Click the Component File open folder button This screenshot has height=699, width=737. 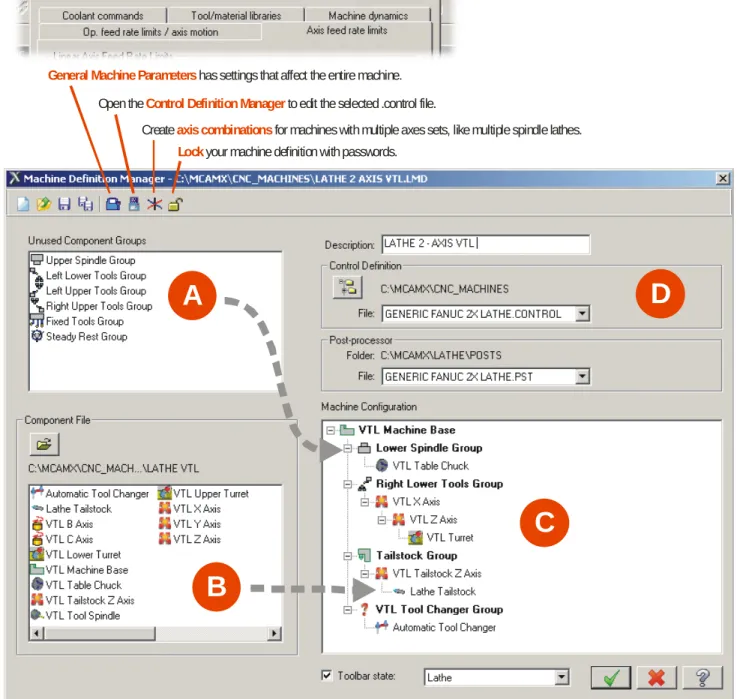44,444
